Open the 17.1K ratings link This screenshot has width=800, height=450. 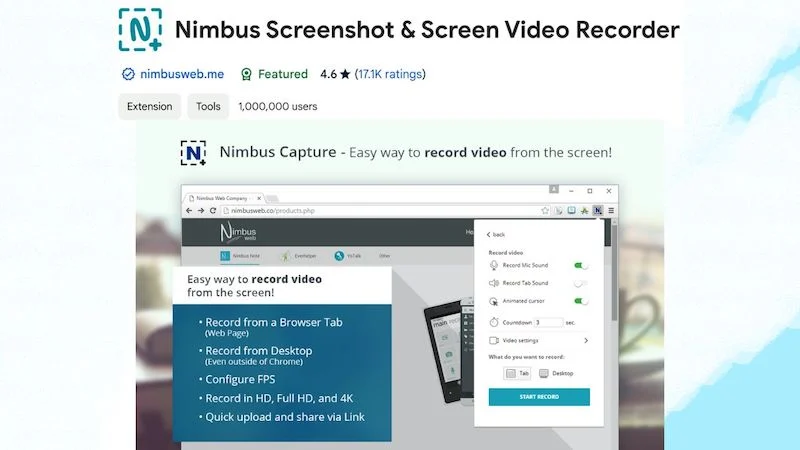(x=390, y=74)
